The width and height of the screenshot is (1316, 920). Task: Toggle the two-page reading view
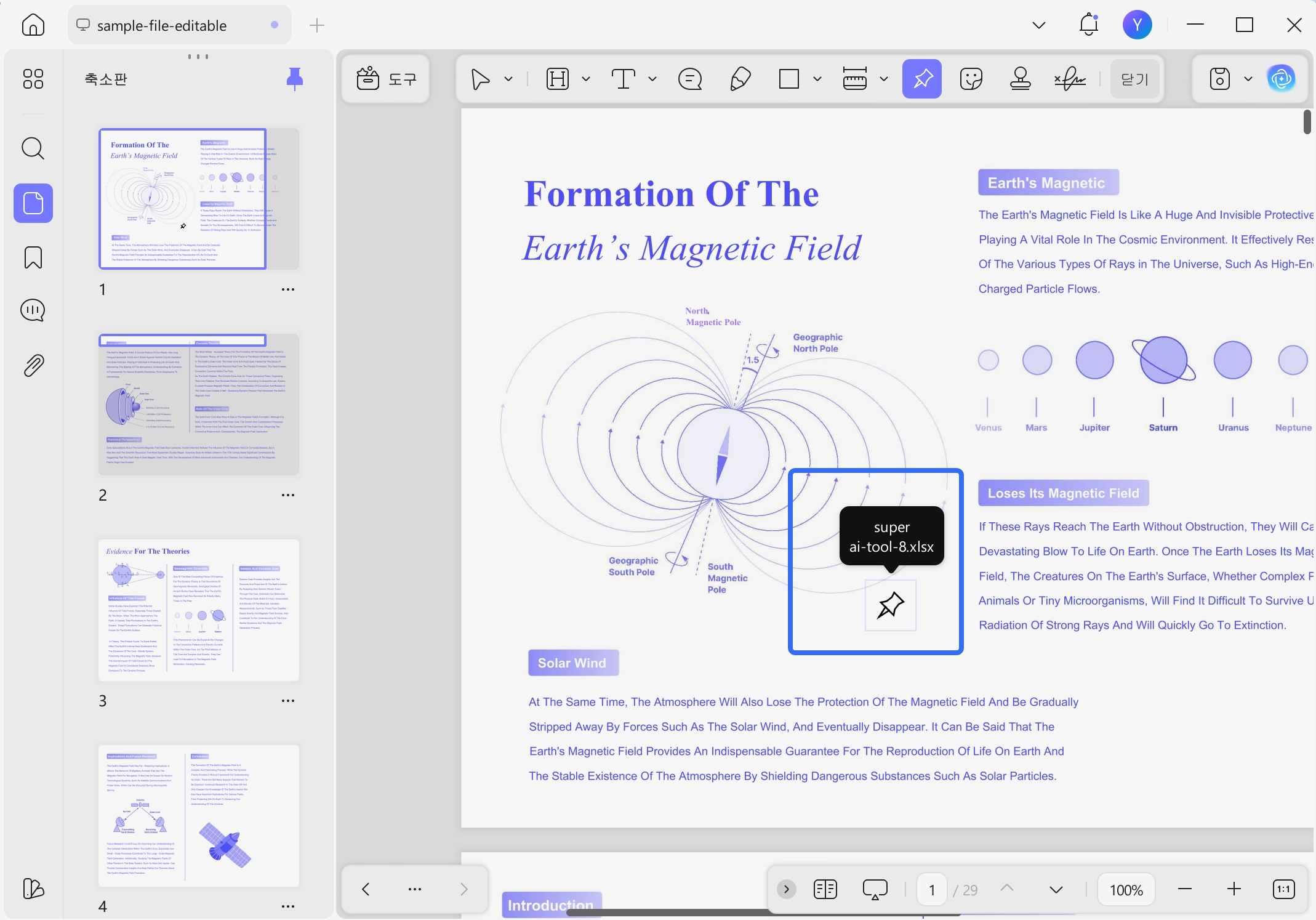[x=825, y=889]
